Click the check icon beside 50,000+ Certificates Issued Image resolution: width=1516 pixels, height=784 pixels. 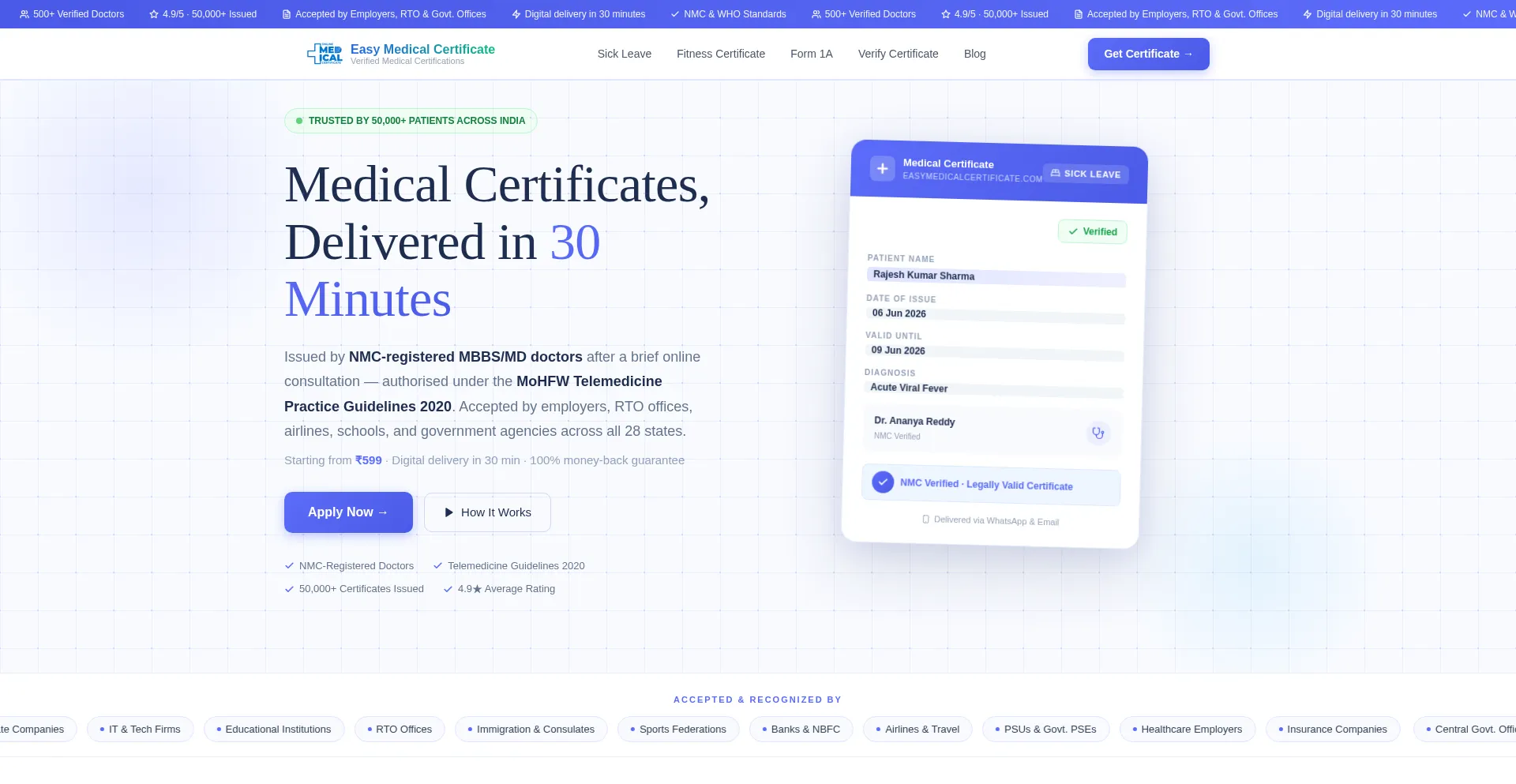289,589
